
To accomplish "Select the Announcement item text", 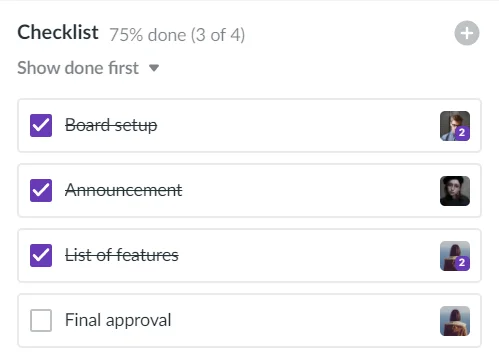I will click(124, 190).
